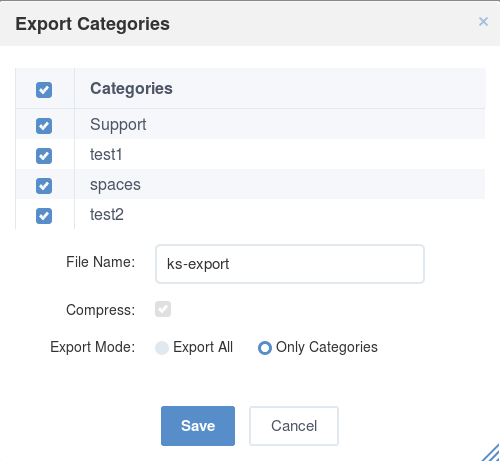Grab the dialog resize handle corner
The height and width of the screenshot is (461, 500).
[491, 453]
